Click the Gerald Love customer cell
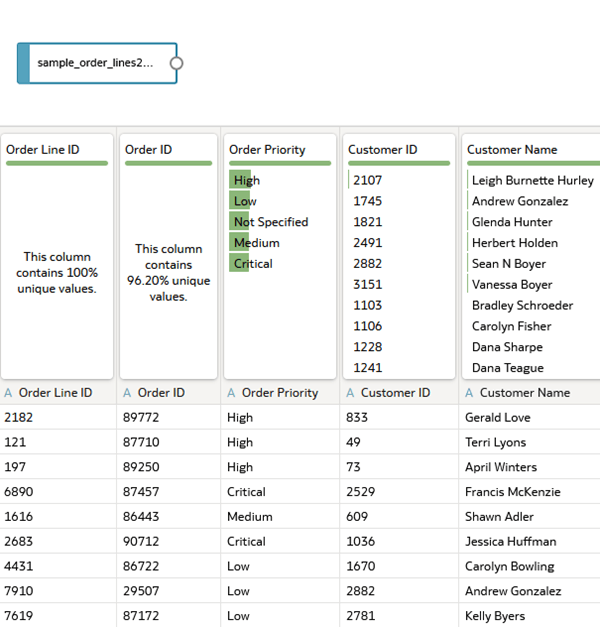This screenshot has width=600, height=627. tap(529, 417)
